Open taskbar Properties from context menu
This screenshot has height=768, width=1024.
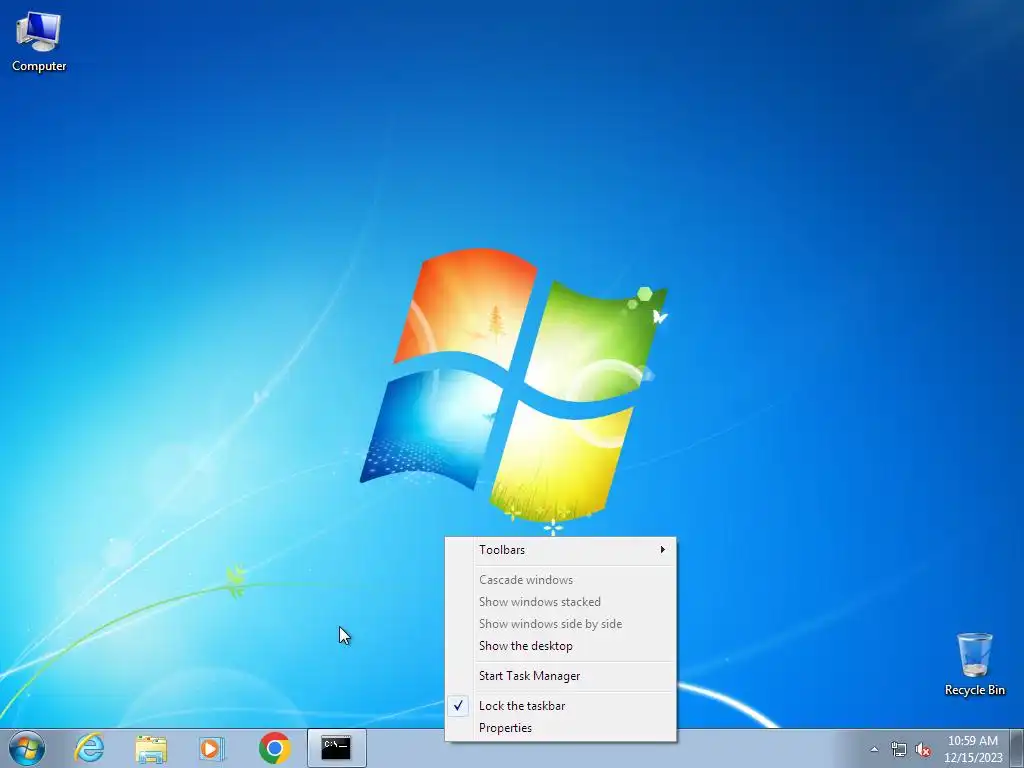click(561, 728)
